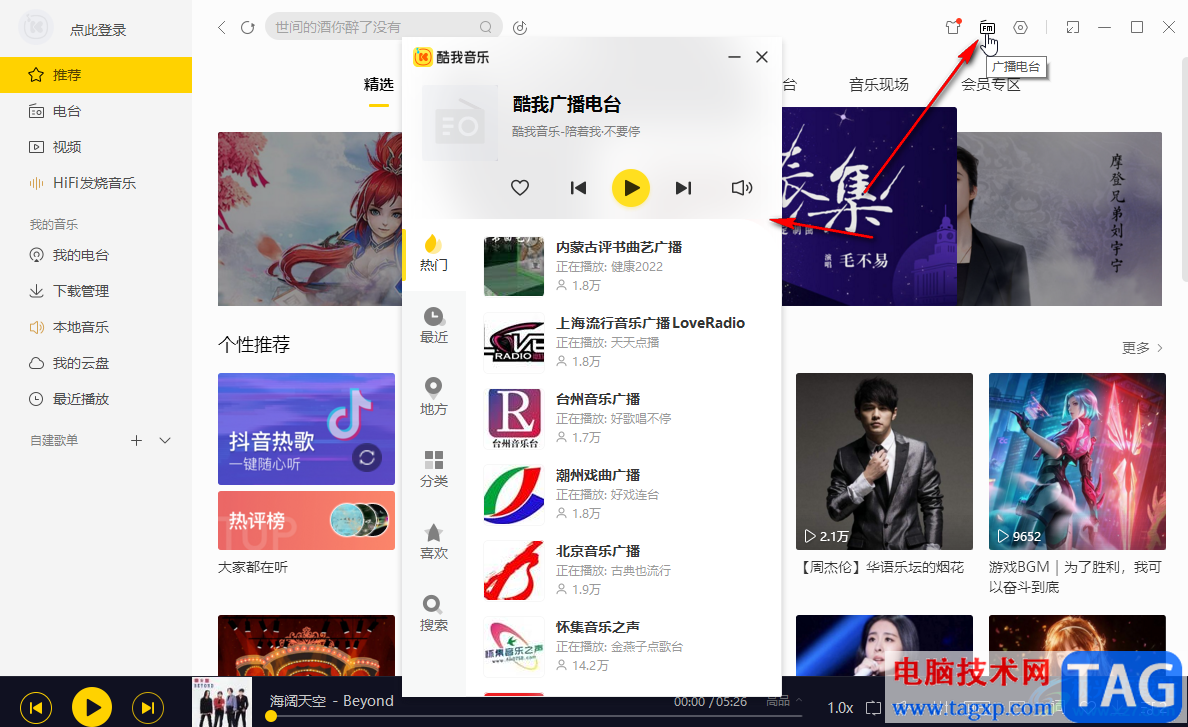The width and height of the screenshot is (1188, 727).
Task: Refresh the page with reload icon
Action: click(x=248, y=27)
